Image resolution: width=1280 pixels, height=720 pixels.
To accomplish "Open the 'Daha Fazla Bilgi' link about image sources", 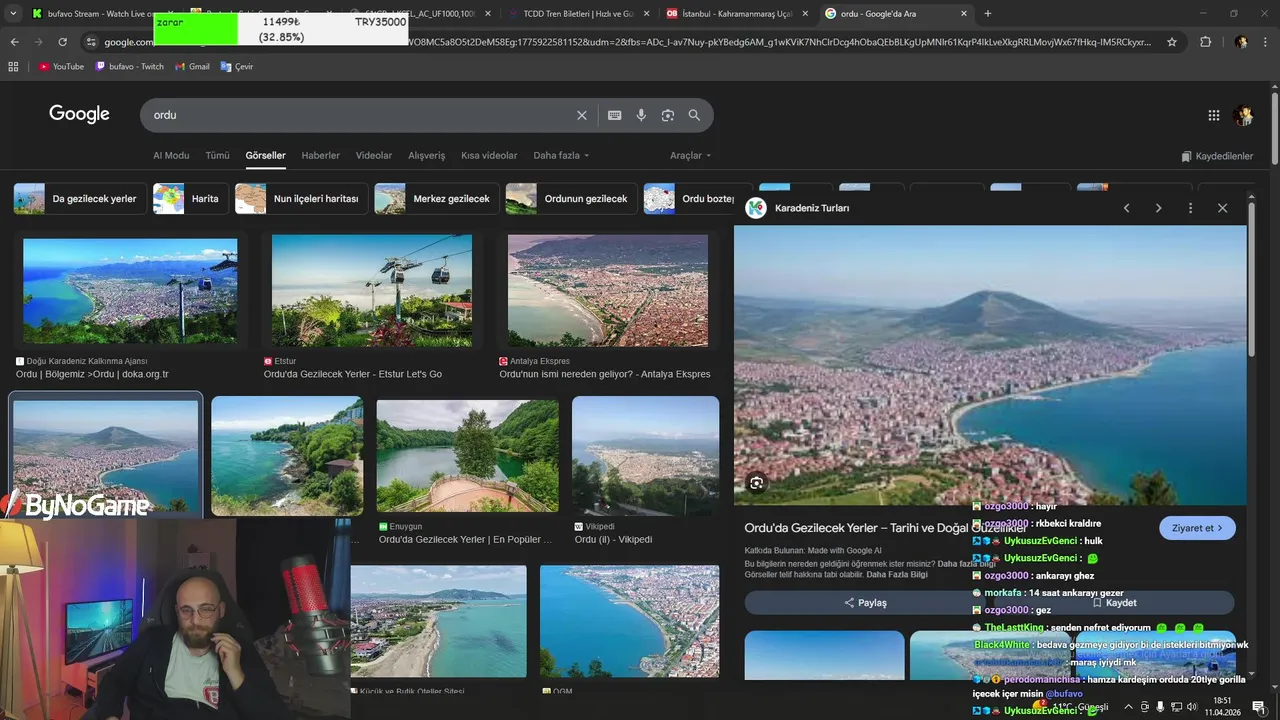I will (x=896, y=575).
